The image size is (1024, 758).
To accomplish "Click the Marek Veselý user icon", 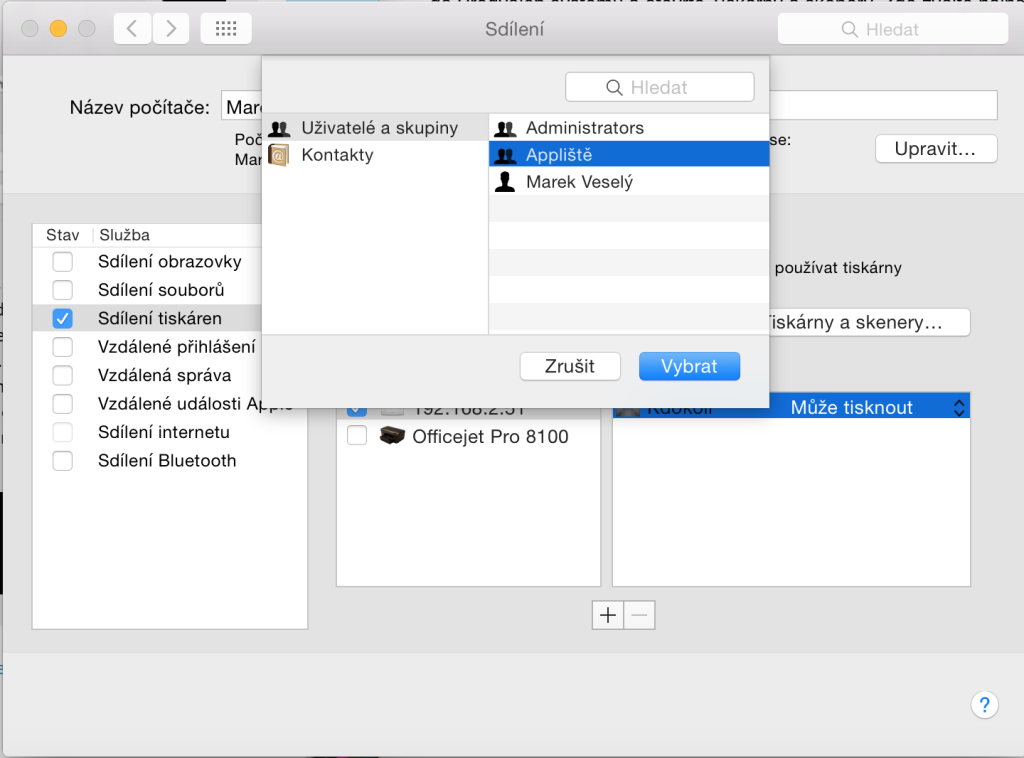I will coord(505,182).
